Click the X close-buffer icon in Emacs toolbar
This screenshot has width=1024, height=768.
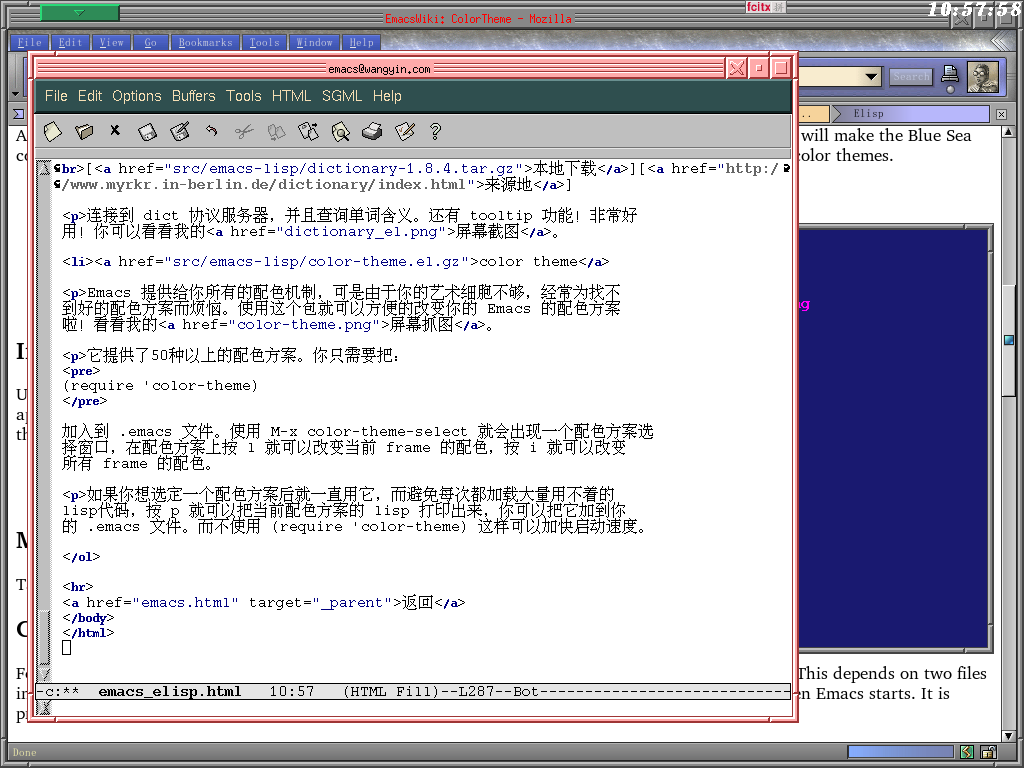click(115, 130)
